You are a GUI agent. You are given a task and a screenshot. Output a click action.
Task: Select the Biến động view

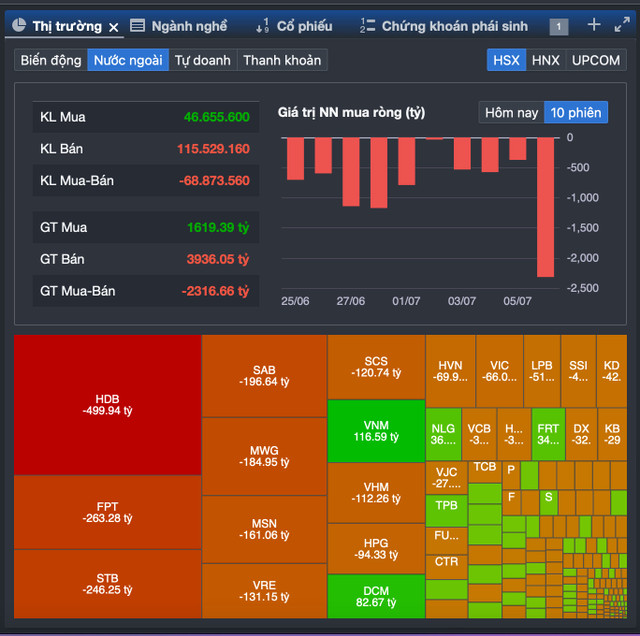pos(51,60)
